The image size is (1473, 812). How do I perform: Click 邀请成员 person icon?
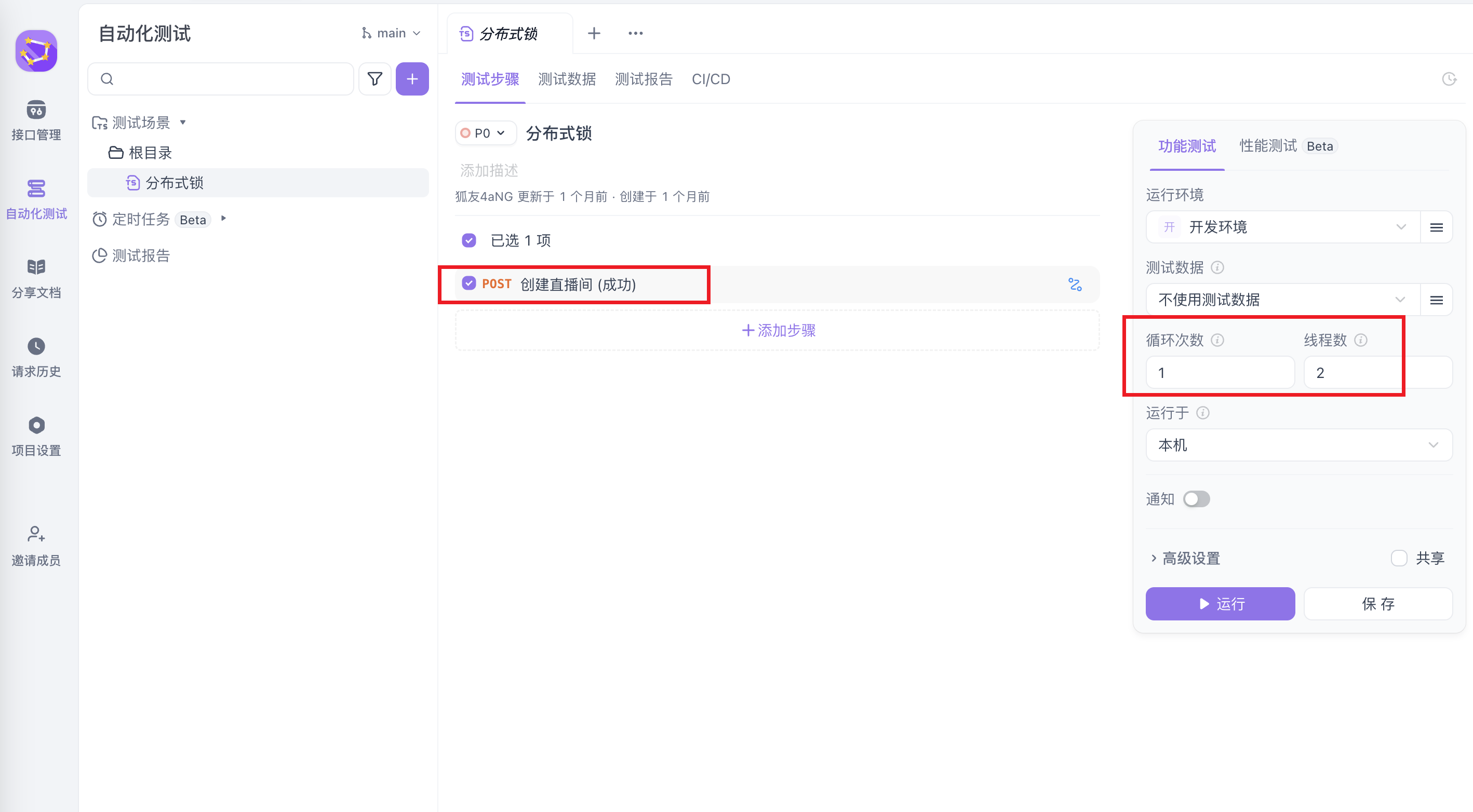click(36, 534)
